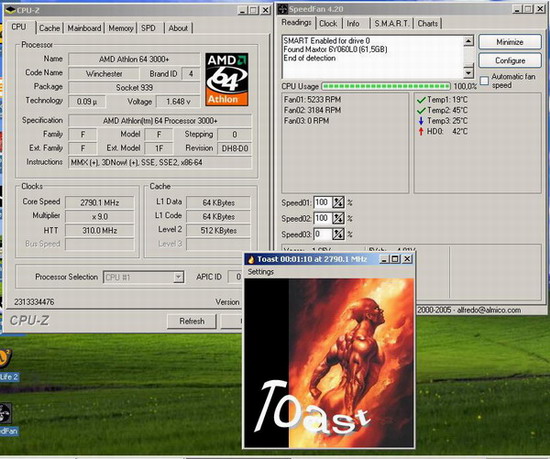Switch to the Mainboard tab in CPU-Z
550x459 pixels.
[84, 28]
